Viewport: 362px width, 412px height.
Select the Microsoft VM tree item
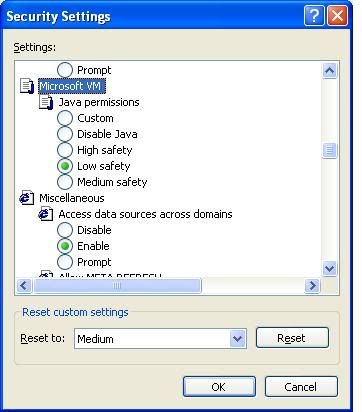[72, 86]
